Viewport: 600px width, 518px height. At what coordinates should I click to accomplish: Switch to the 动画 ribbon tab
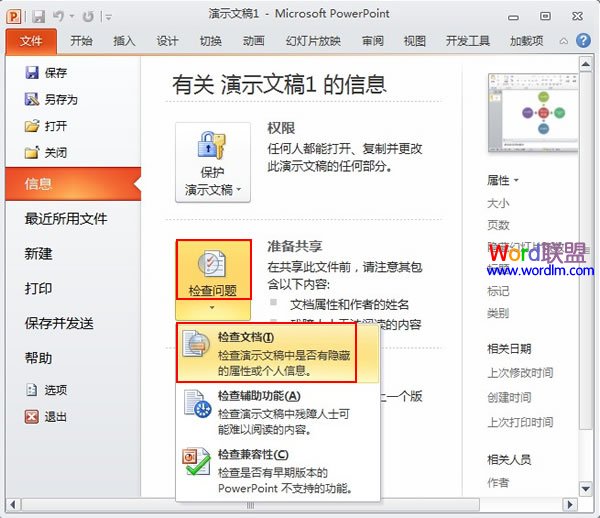point(253,41)
